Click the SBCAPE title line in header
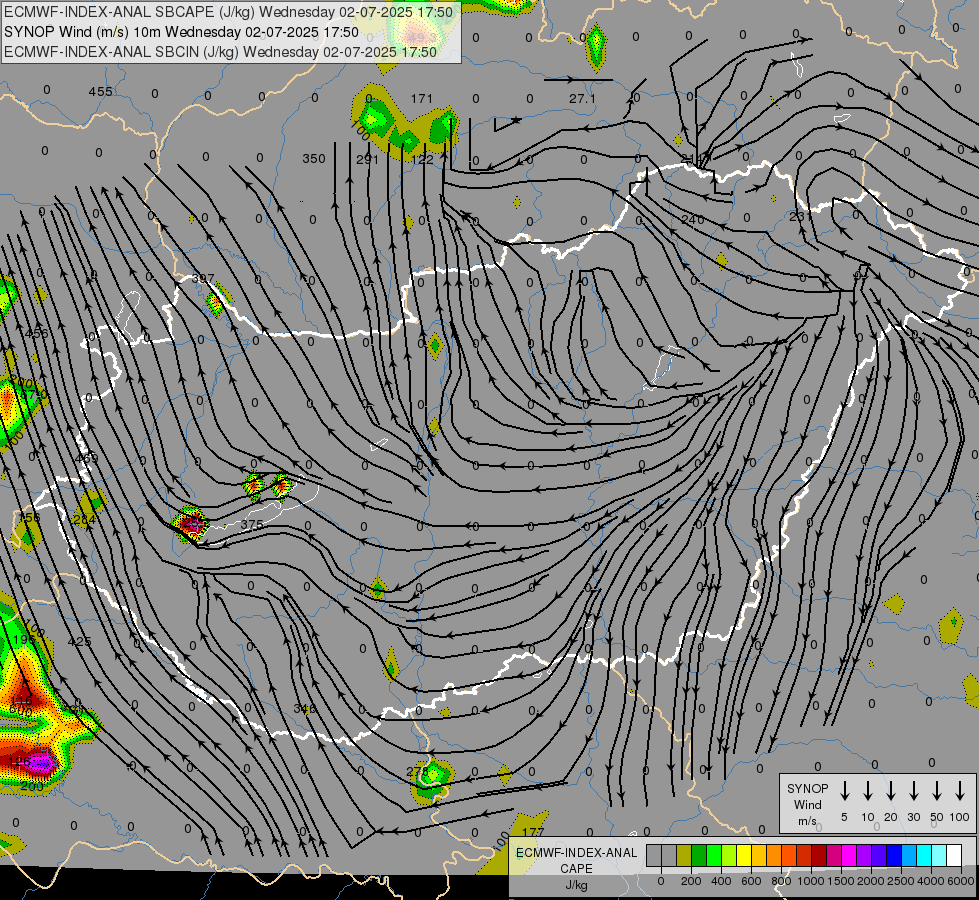Image resolution: width=979 pixels, height=900 pixels. pyautogui.click(x=228, y=12)
